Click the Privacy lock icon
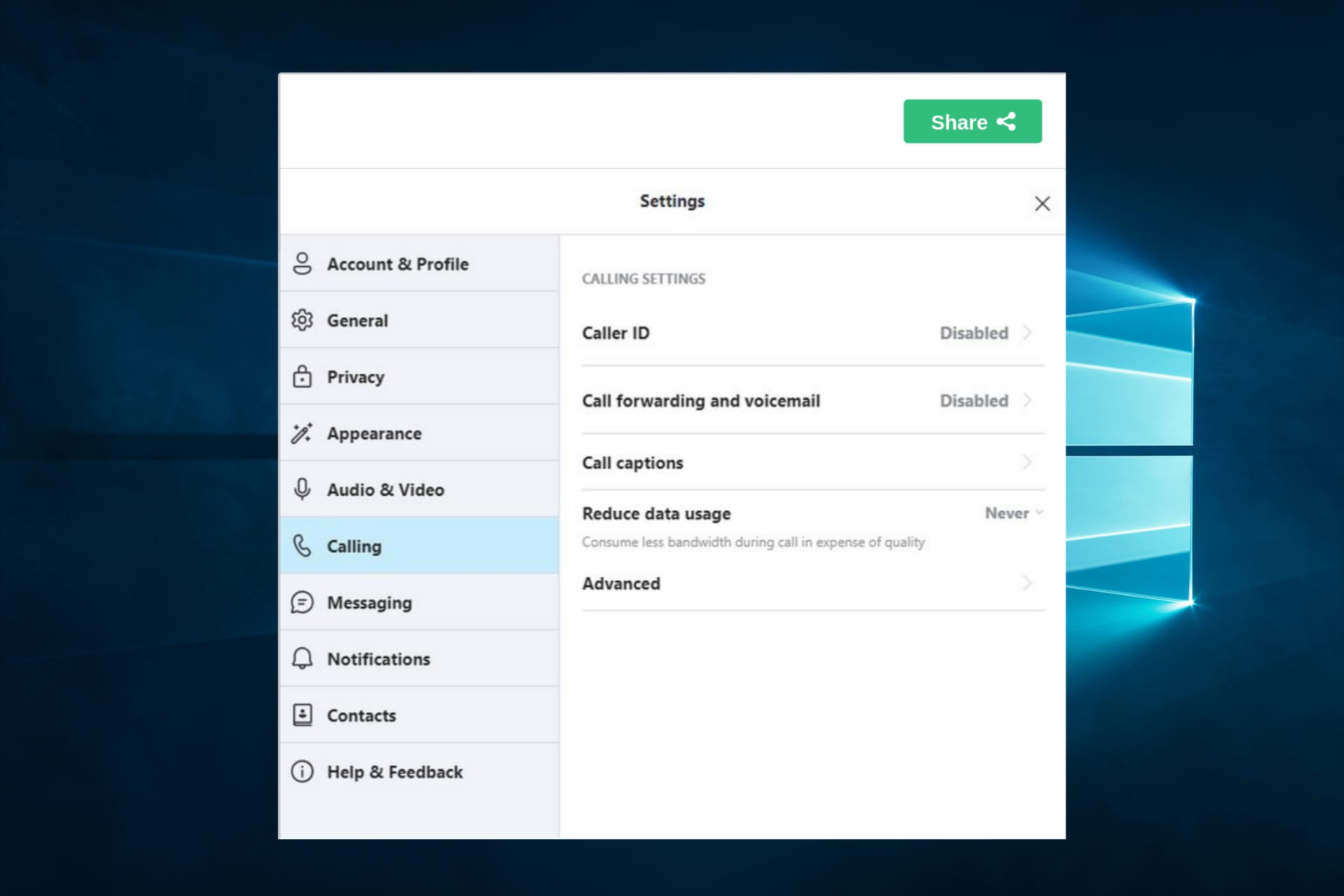The image size is (1344, 896). (302, 376)
